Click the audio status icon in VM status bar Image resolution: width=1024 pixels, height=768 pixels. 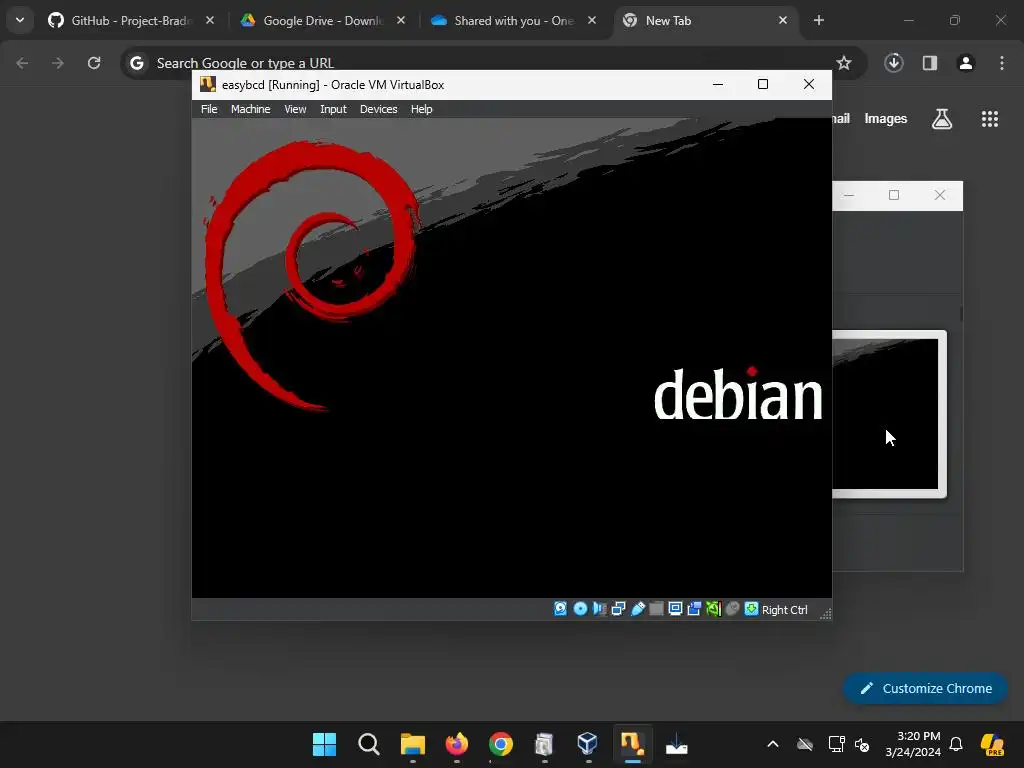(599, 609)
